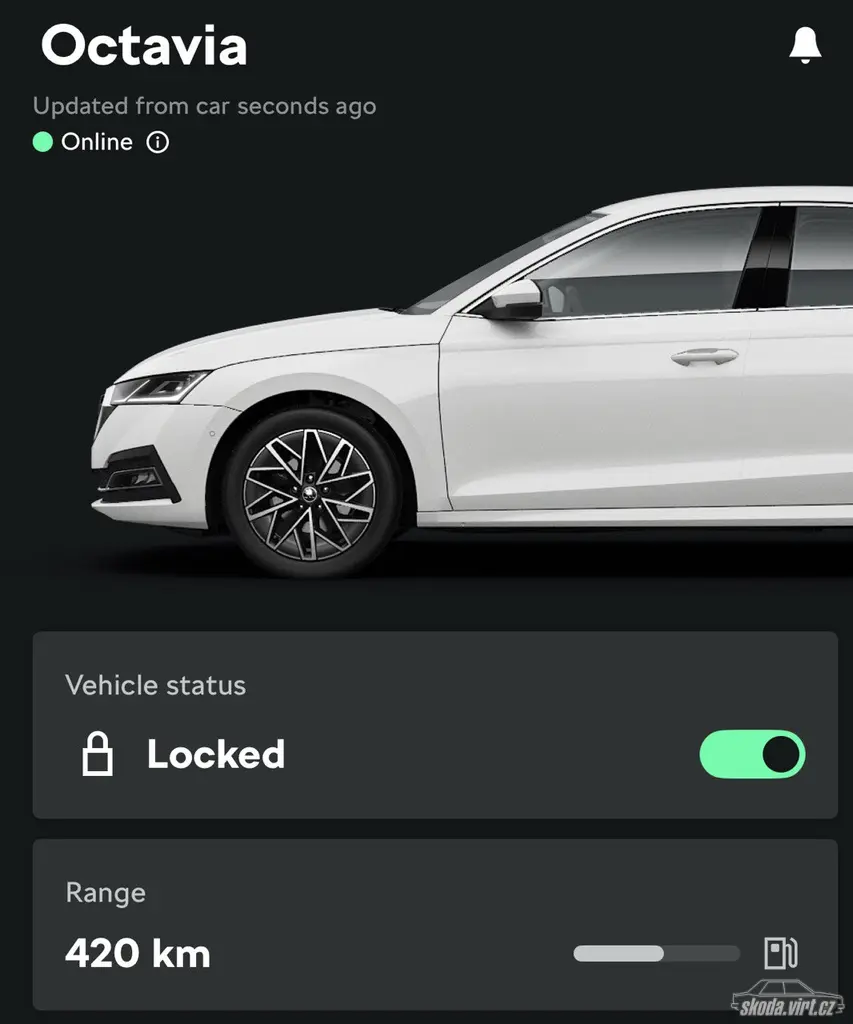Tap the Octavia vehicle title
The width and height of the screenshot is (853, 1024).
pos(144,46)
